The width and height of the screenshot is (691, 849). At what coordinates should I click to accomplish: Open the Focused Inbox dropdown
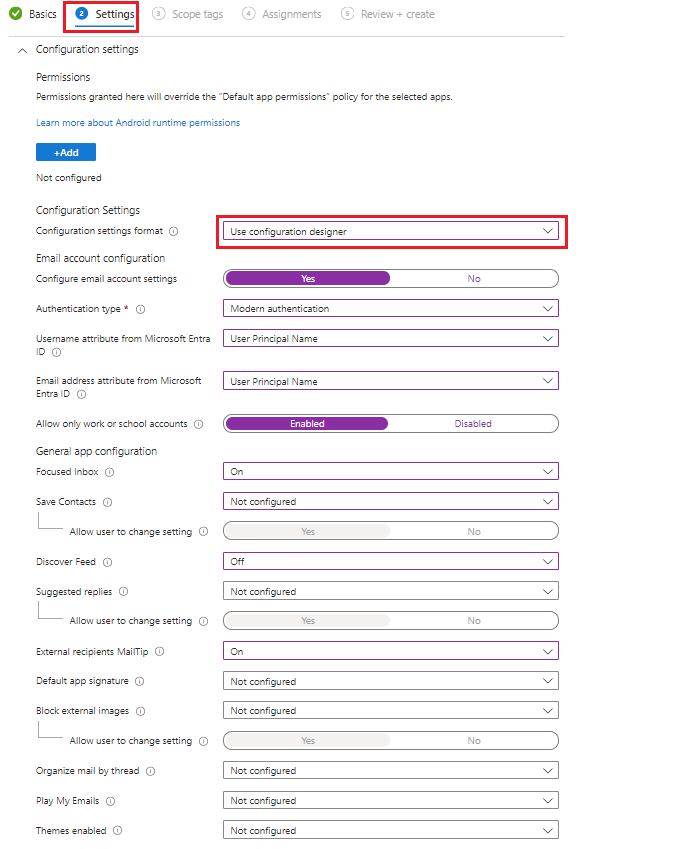point(392,471)
